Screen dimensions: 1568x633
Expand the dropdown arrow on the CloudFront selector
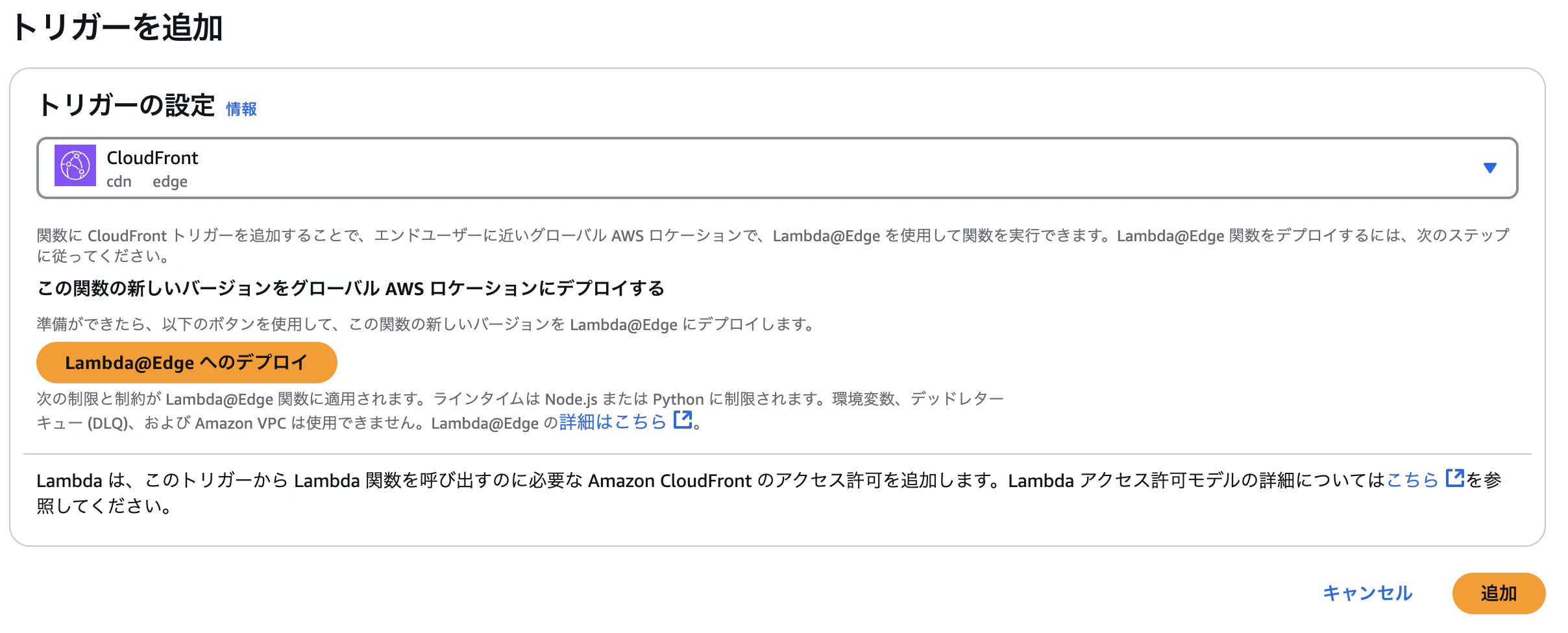1491,167
